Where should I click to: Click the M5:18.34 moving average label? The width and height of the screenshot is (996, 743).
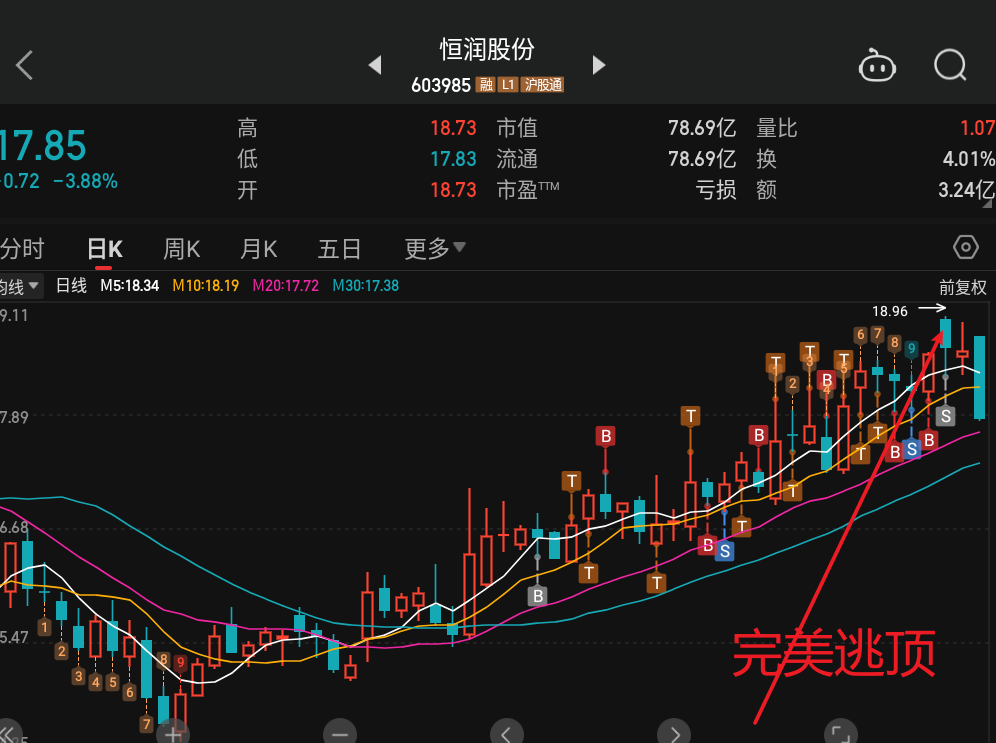tap(130, 286)
